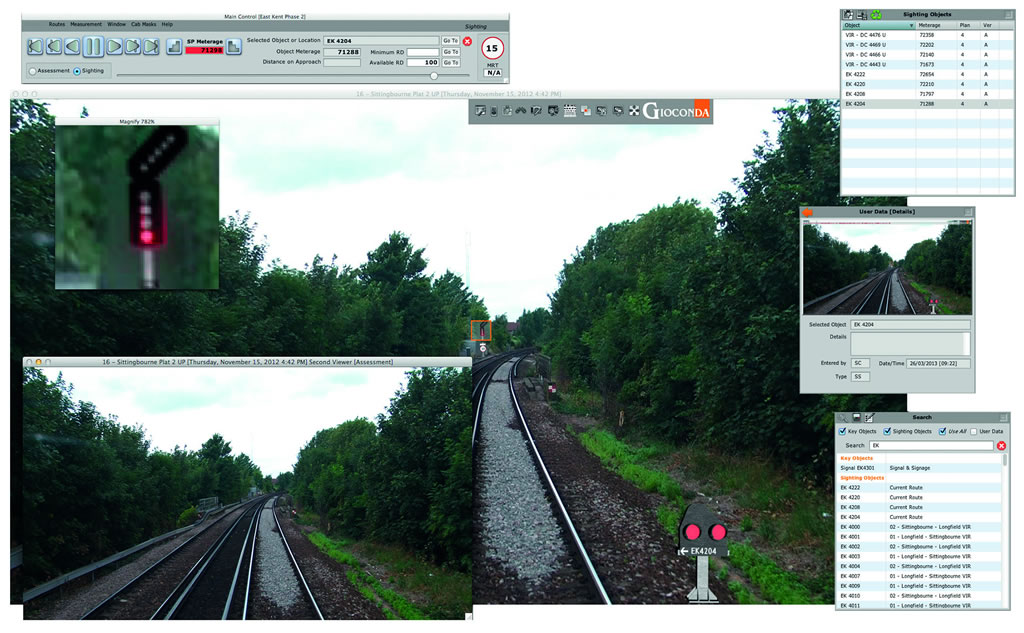The image size is (1024, 633).
Task: Clear selected object with the red X button
Action: tap(467, 41)
